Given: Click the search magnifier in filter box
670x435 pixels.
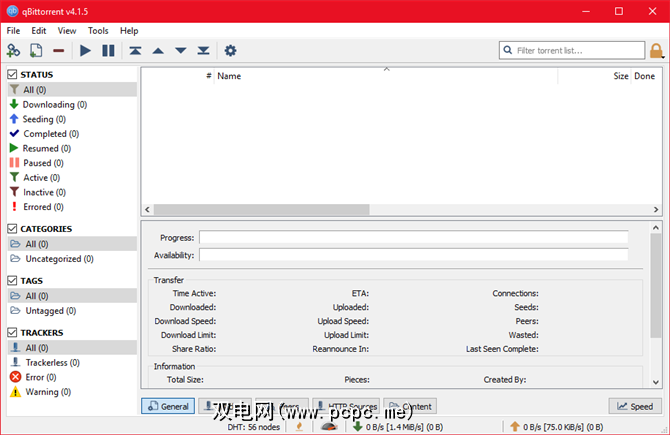Looking at the screenshot, I should pyautogui.click(x=508, y=50).
